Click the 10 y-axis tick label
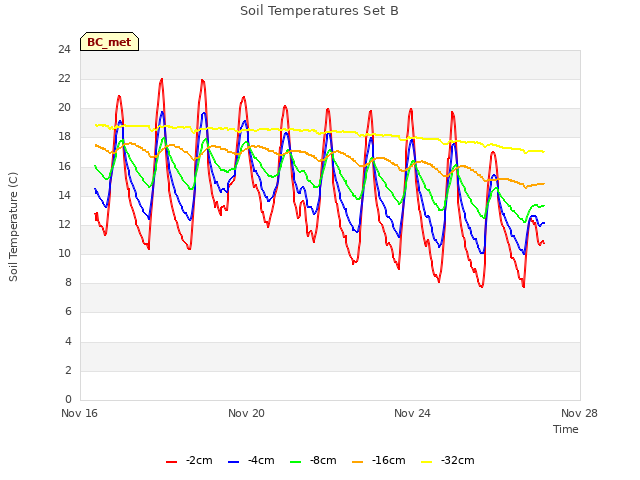This screenshot has height=480, width=640. [64, 253]
